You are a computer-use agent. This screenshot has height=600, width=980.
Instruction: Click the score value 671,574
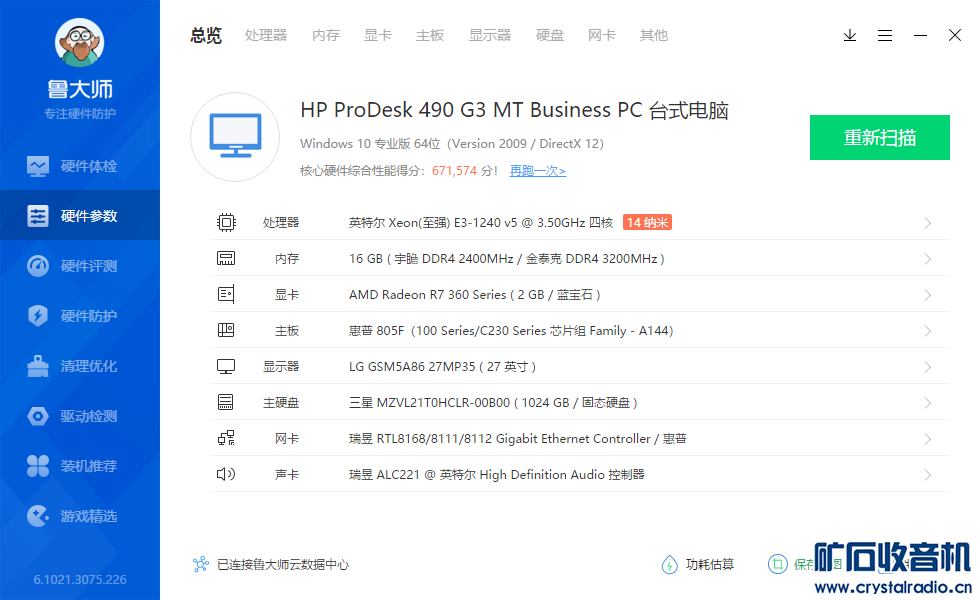454,171
